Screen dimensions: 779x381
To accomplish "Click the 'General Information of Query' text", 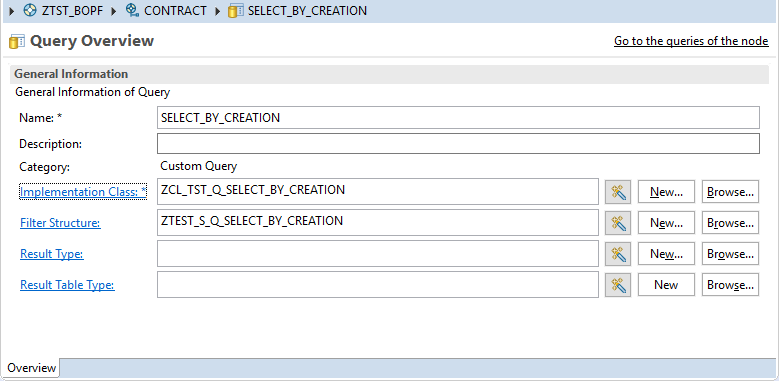I will point(93,92).
